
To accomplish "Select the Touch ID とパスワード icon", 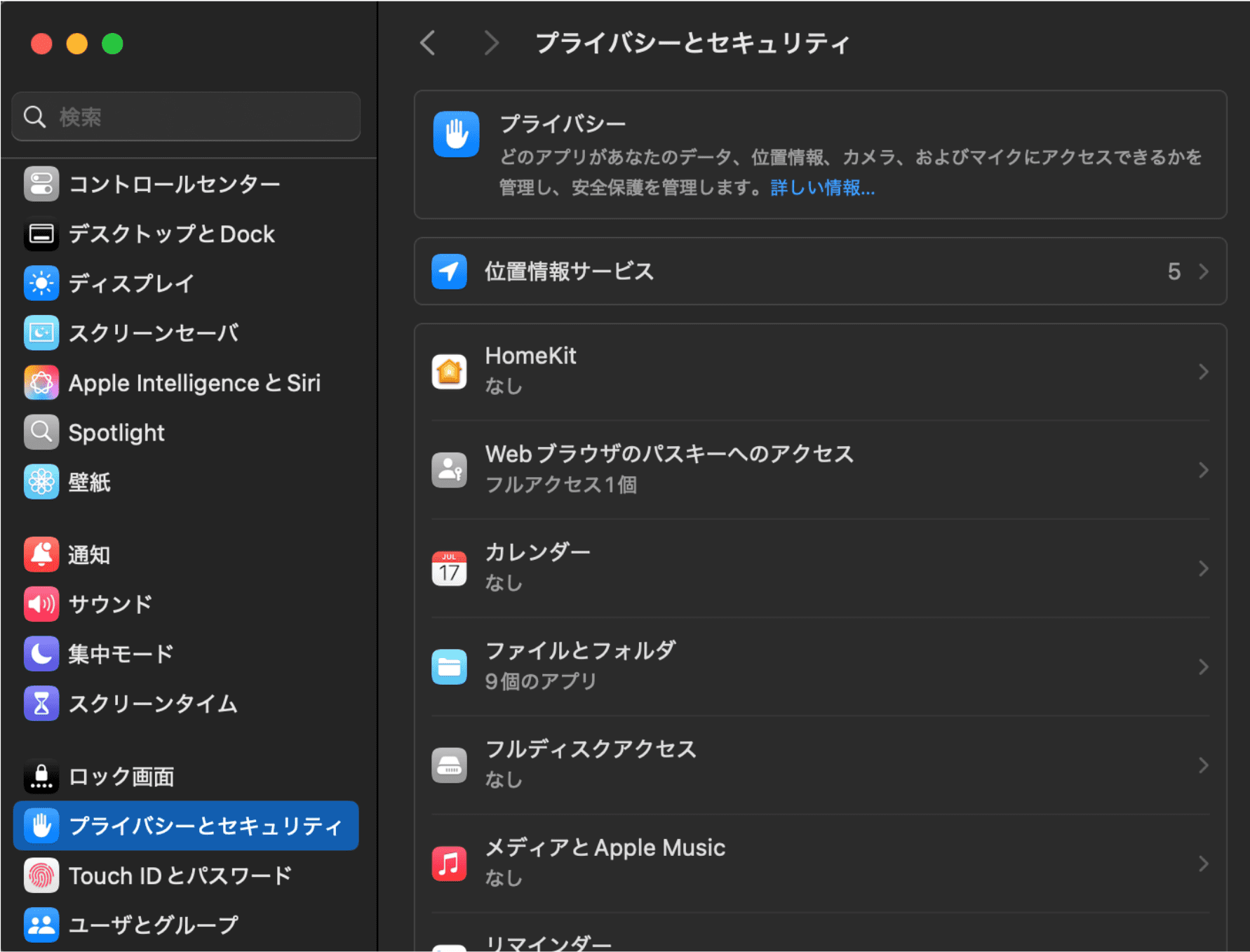I will (41, 875).
